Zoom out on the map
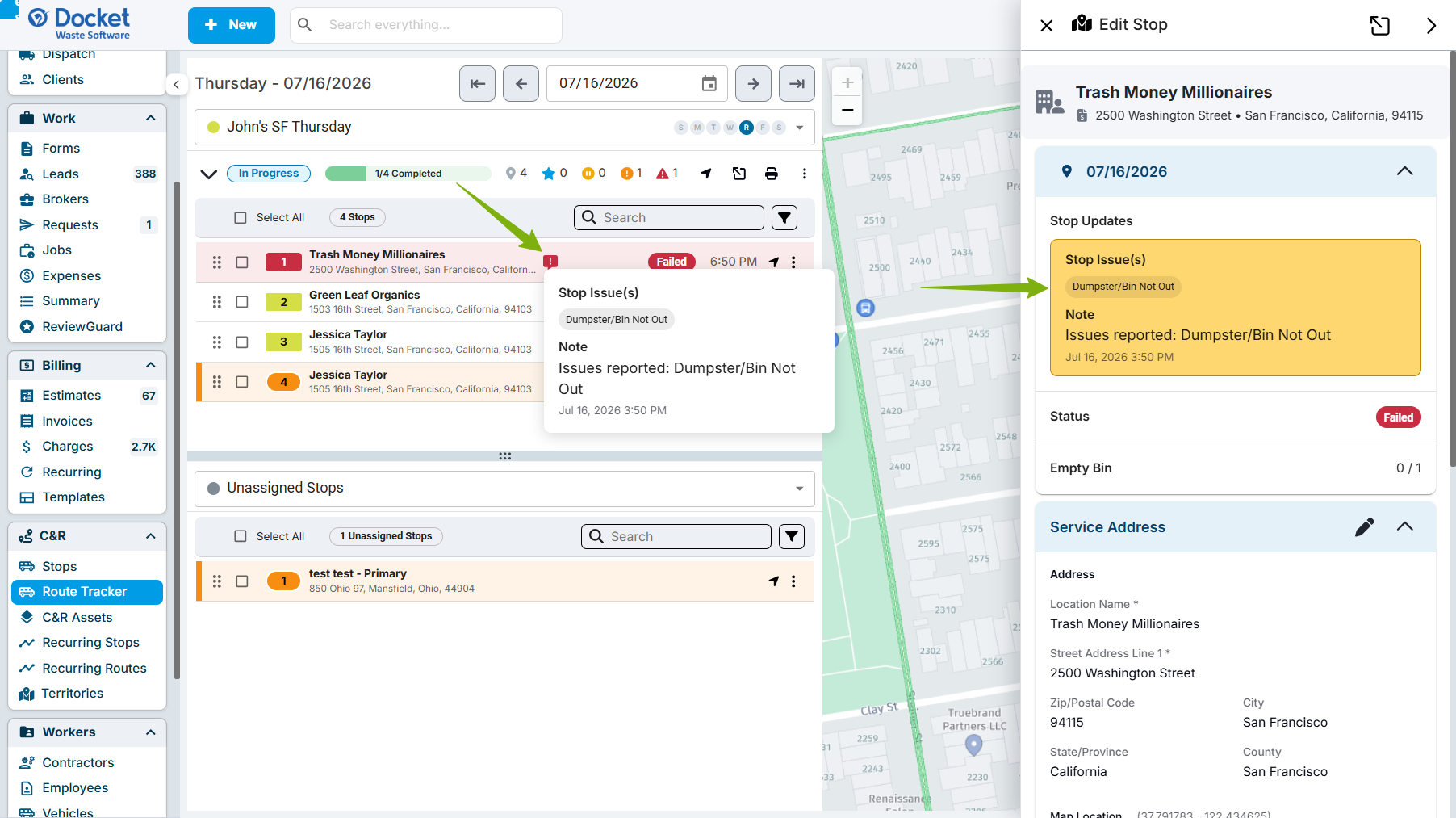Screen dimensions: 1456x818 [847, 110]
